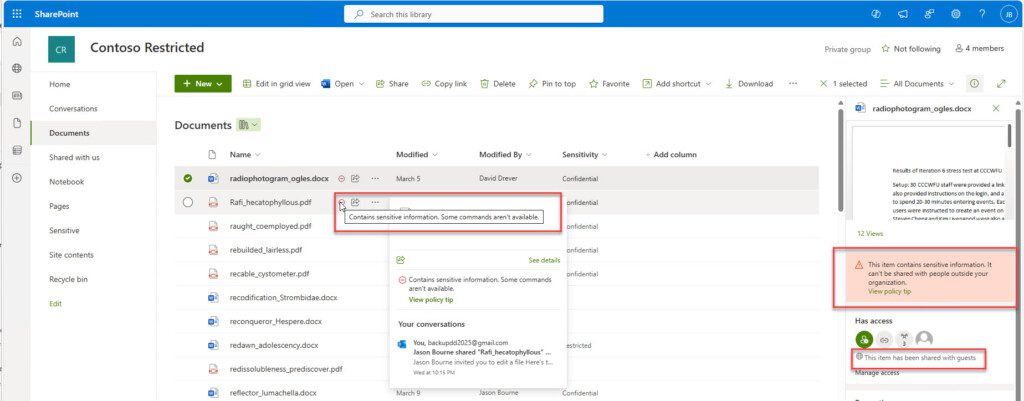Open the app launcher waffle icon
Viewport: 1024px width, 401px height.
pos(17,14)
